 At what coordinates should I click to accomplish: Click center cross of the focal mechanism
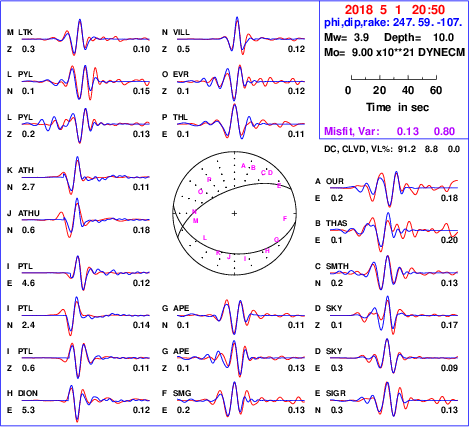234,213
